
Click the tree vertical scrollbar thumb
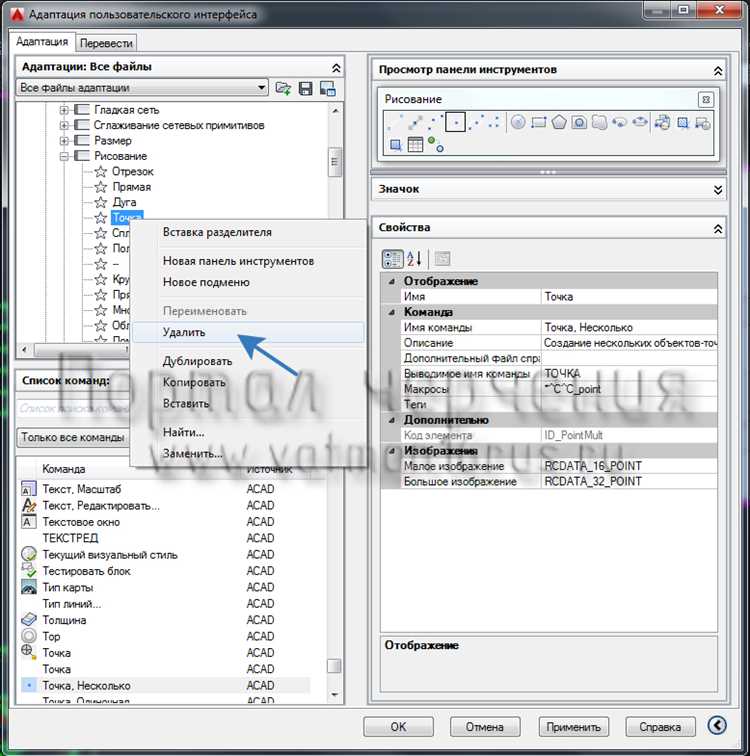point(335,162)
